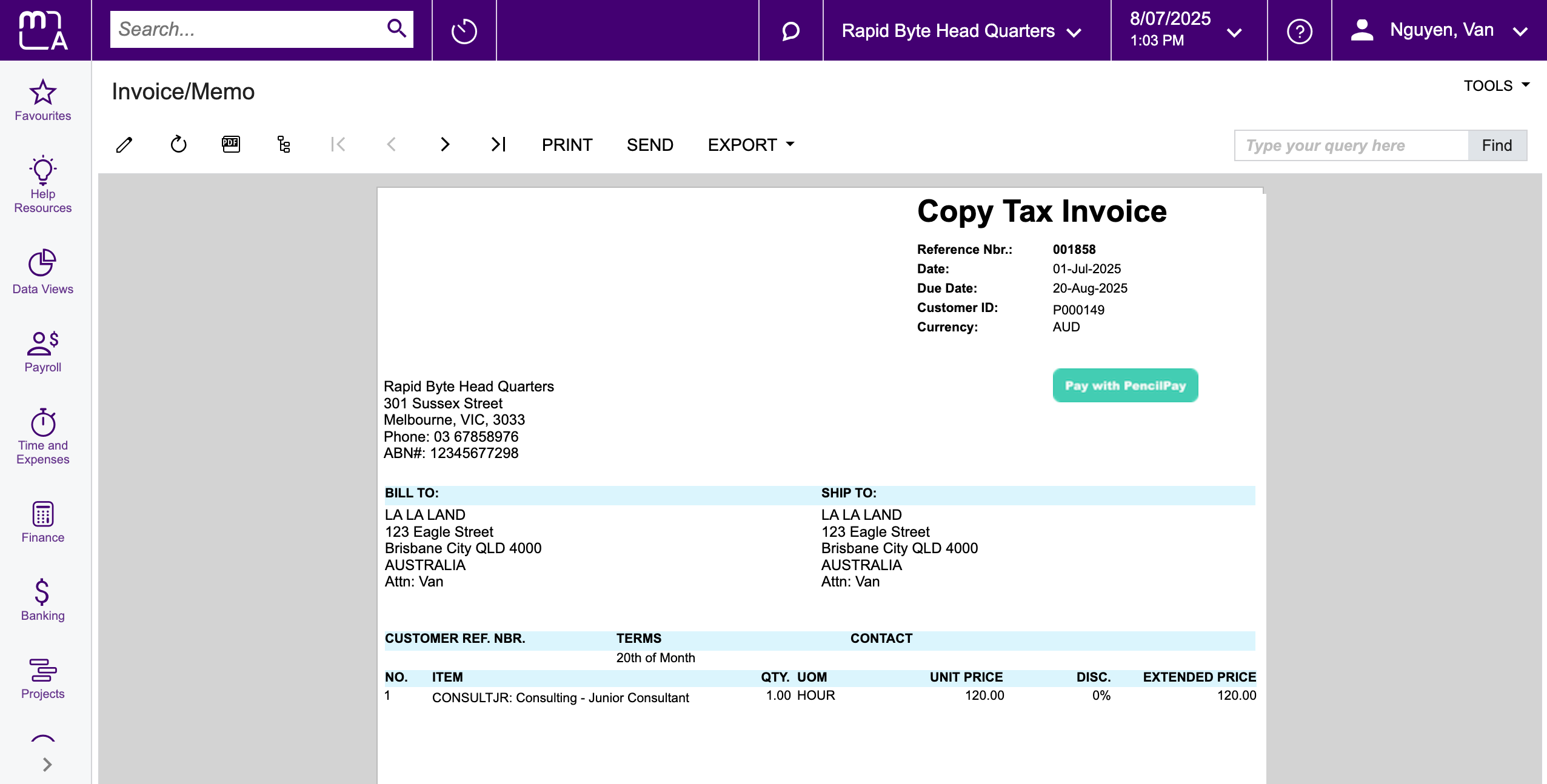1547x784 pixels.
Task: Click the search magnifier icon
Action: (396, 28)
